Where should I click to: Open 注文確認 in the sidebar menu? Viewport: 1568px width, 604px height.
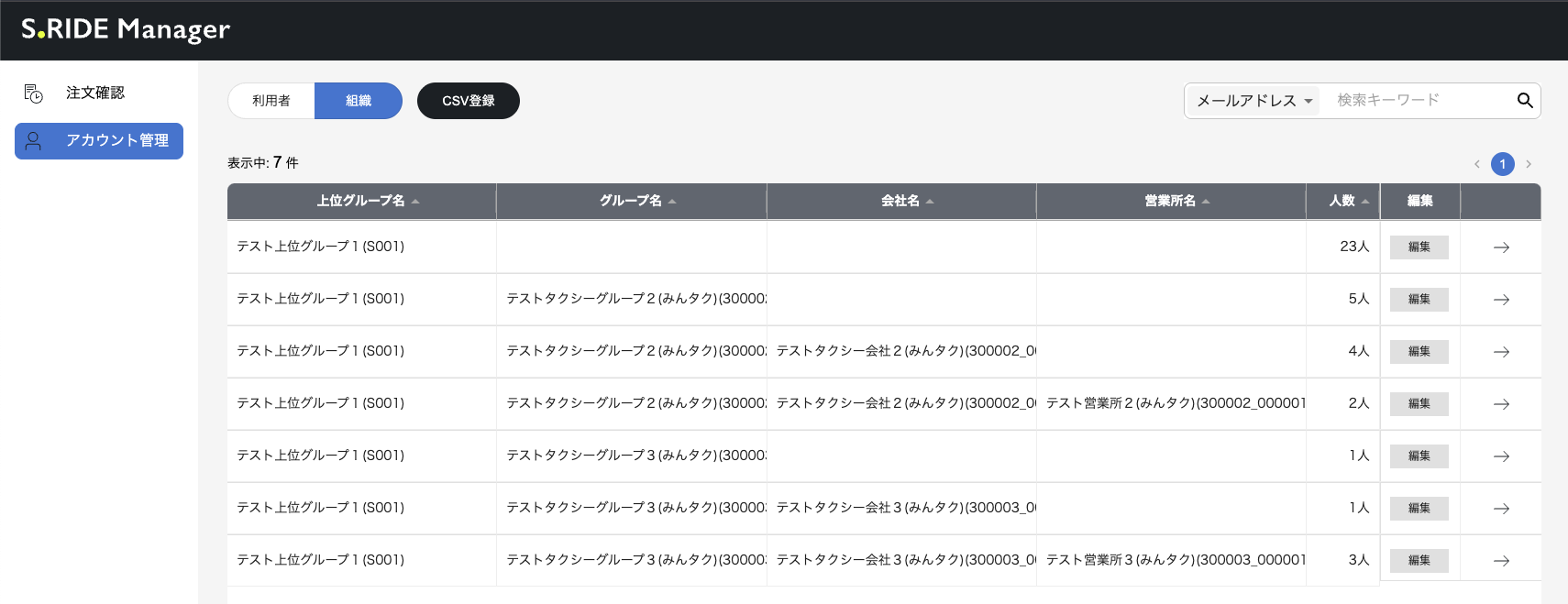(95, 93)
